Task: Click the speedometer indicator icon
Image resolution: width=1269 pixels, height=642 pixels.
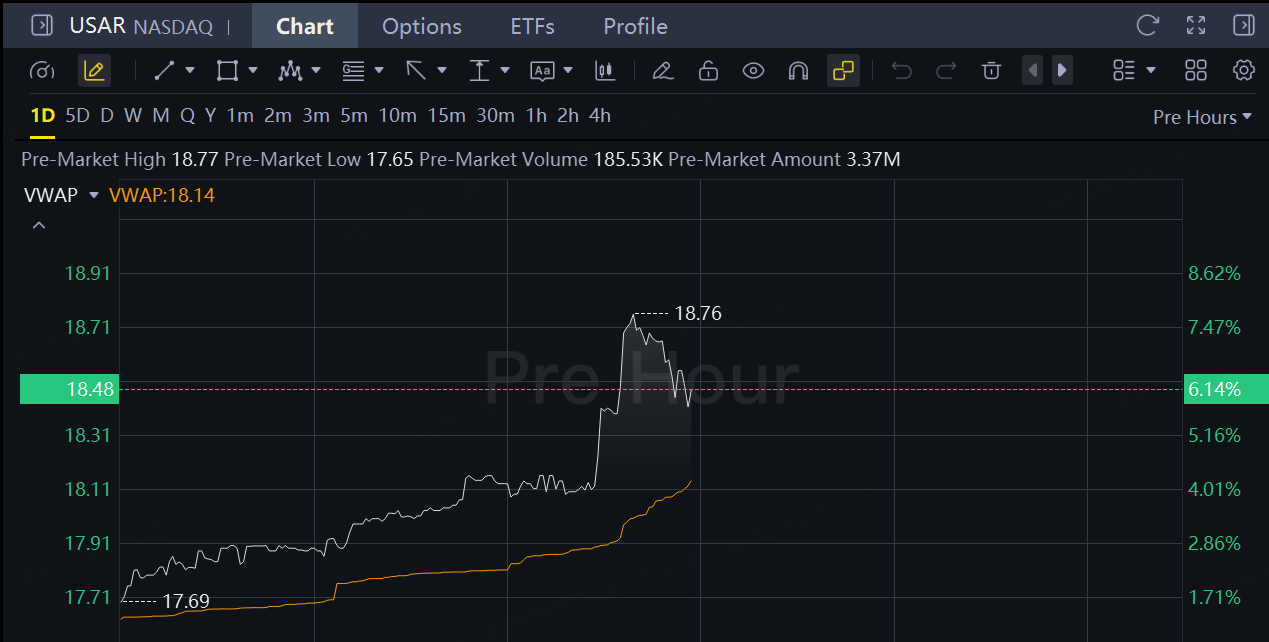Action: pos(41,70)
